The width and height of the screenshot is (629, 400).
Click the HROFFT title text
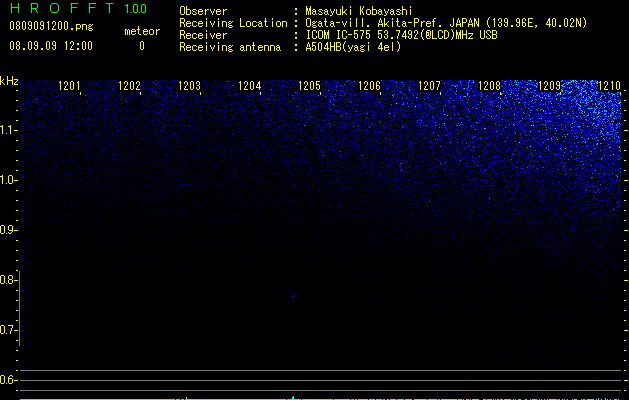pos(62,8)
